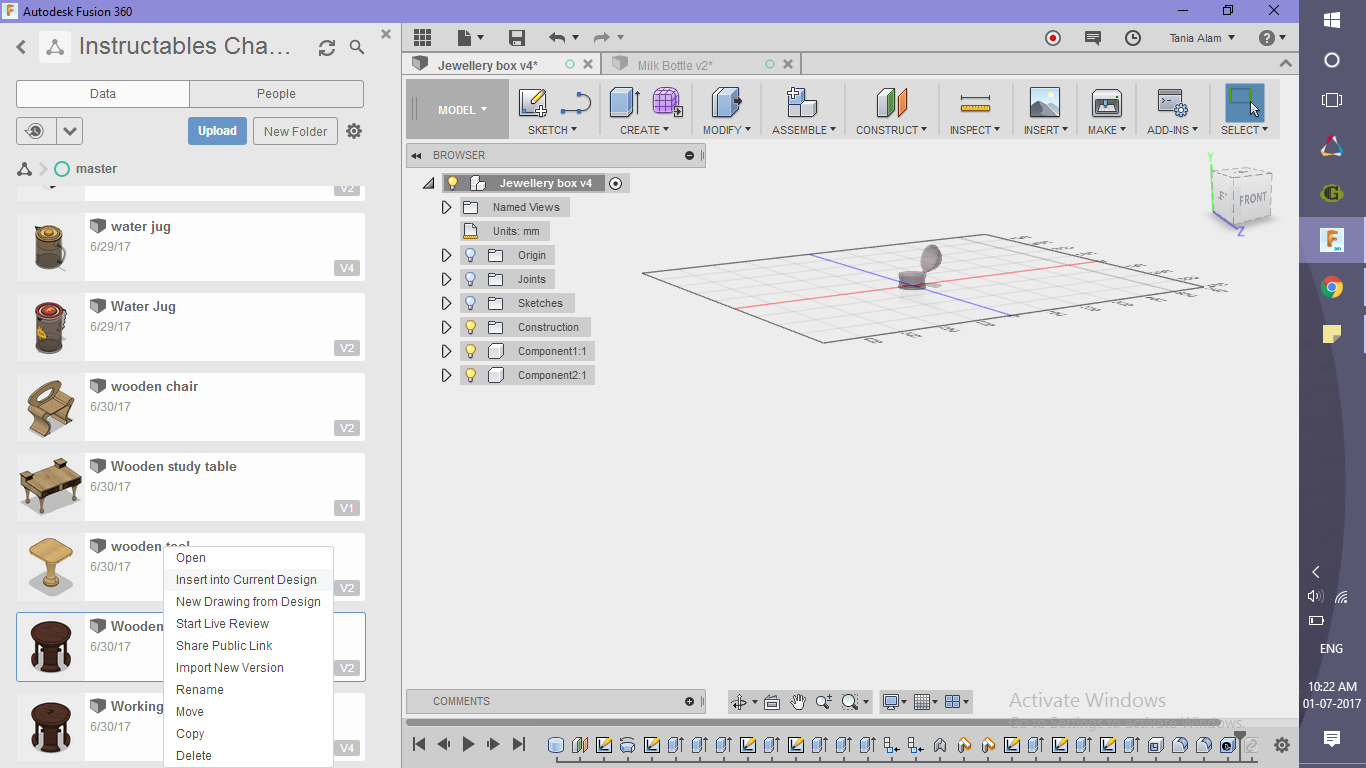The image size is (1366, 768).
Task: Click the Undo arrow
Action: click(557, 38)
